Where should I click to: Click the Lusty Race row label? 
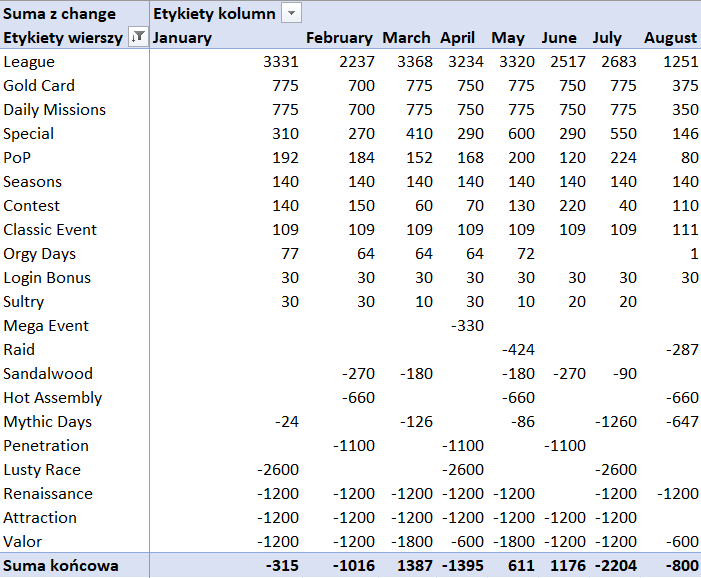42,470
